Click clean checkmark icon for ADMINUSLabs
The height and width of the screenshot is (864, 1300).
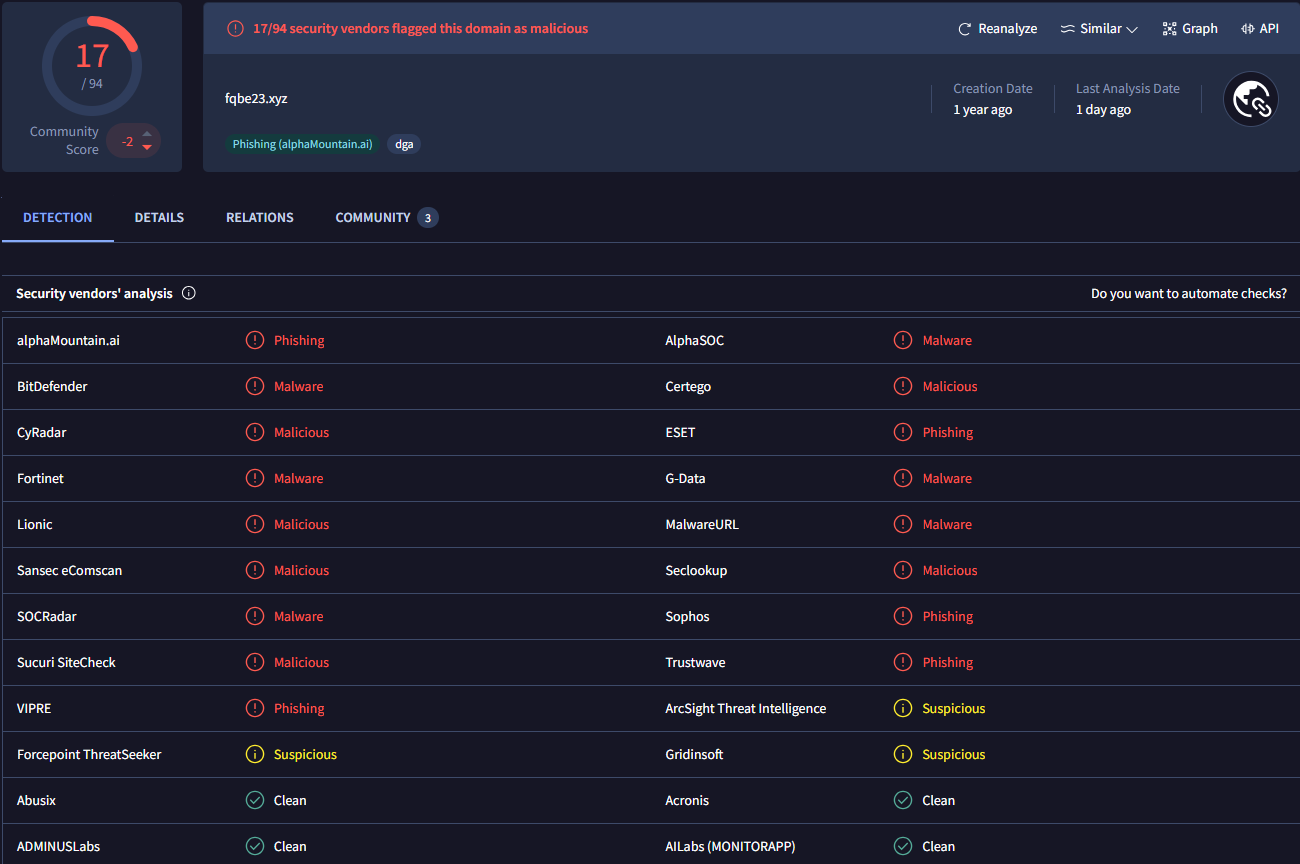255,846
